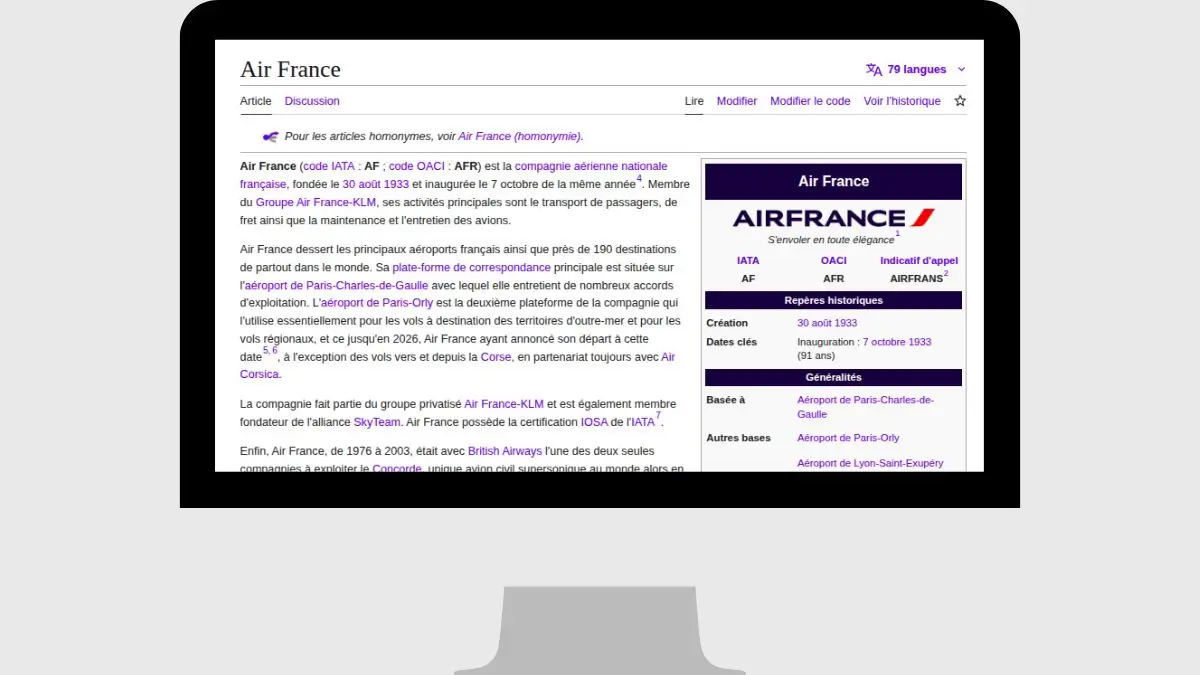Open the Groupe Air France-KLM link
This screenshot has height=675, width=1200.
point(316,202)
